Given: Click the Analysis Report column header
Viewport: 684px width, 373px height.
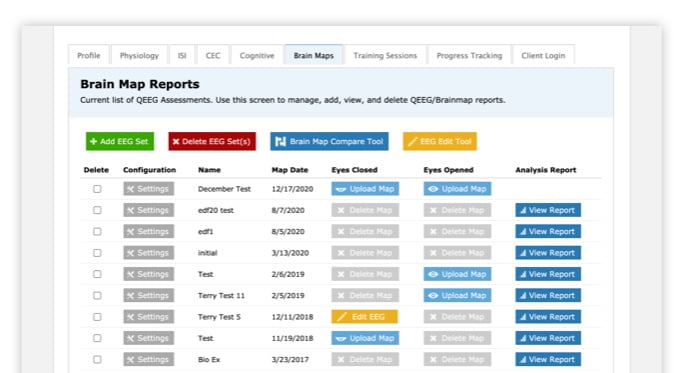Looking at the screenshot, I should point(546,170).
